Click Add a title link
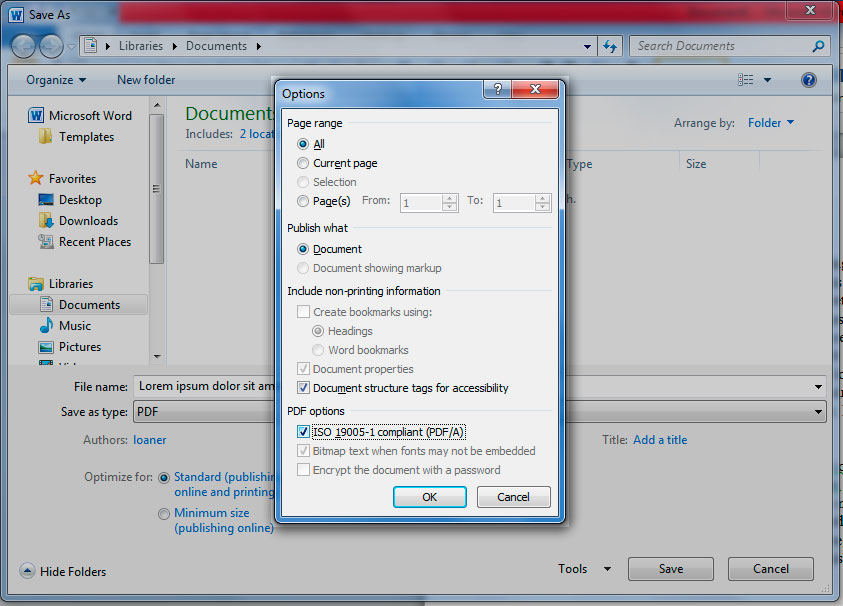The width and height of the screenshot is (843, 606). pos(660,440)
